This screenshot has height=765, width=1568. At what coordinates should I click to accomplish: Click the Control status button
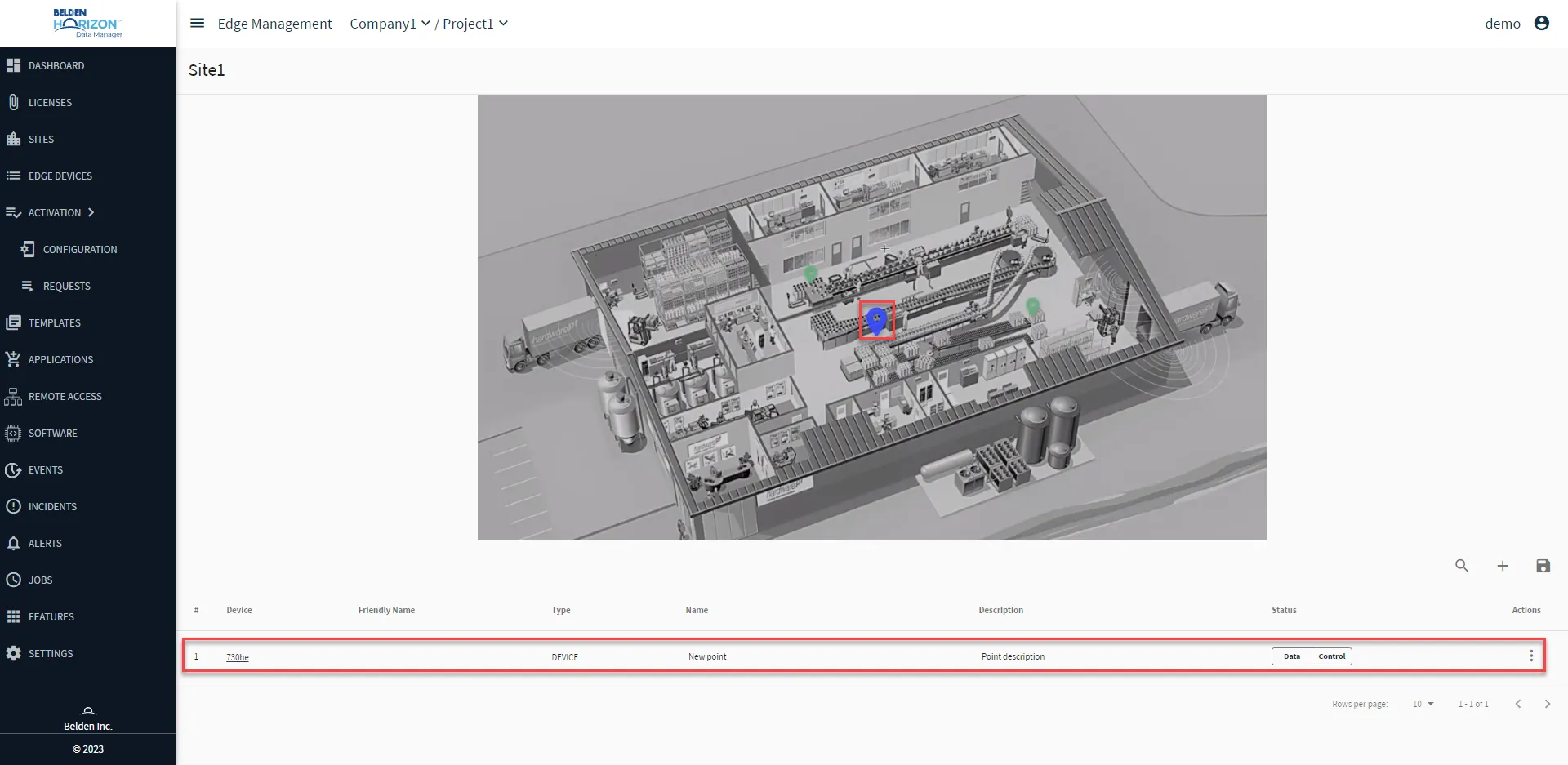[1332, 656]
